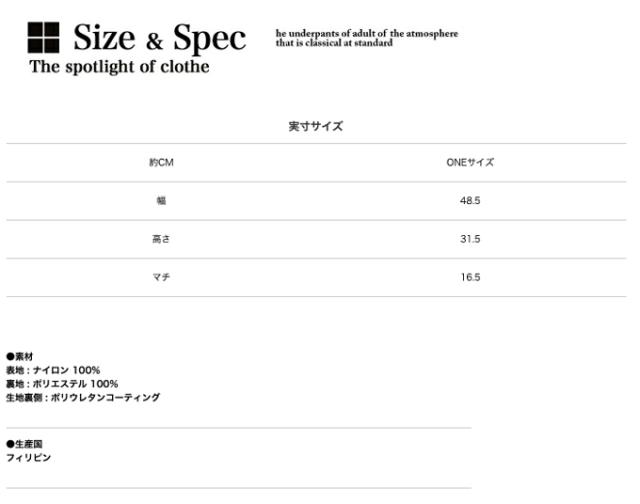The image size is (640, 504).
Task: Select the 表地：ナイロン 100% line
Action: (53, 370)
